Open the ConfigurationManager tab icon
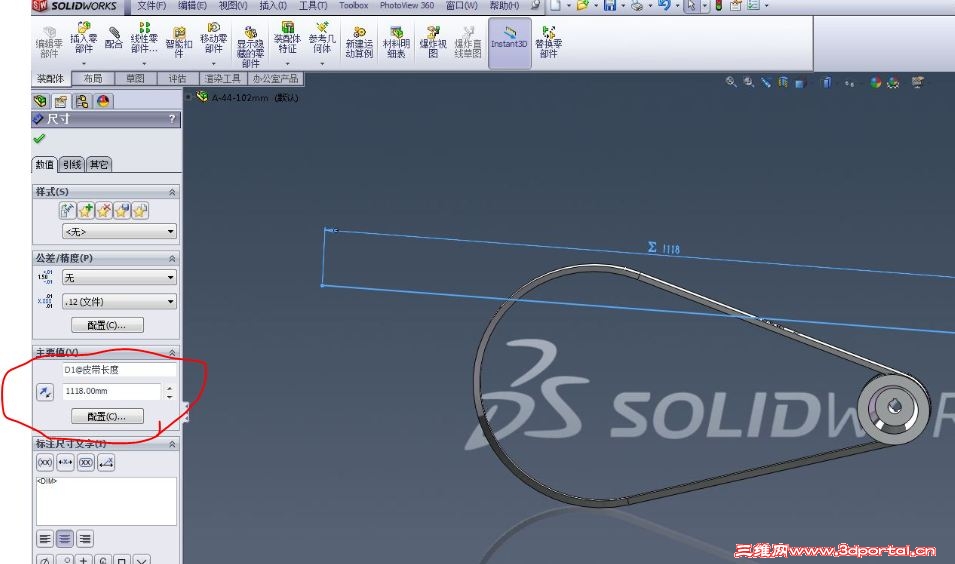The image size is (955, 564). point(82,101)
